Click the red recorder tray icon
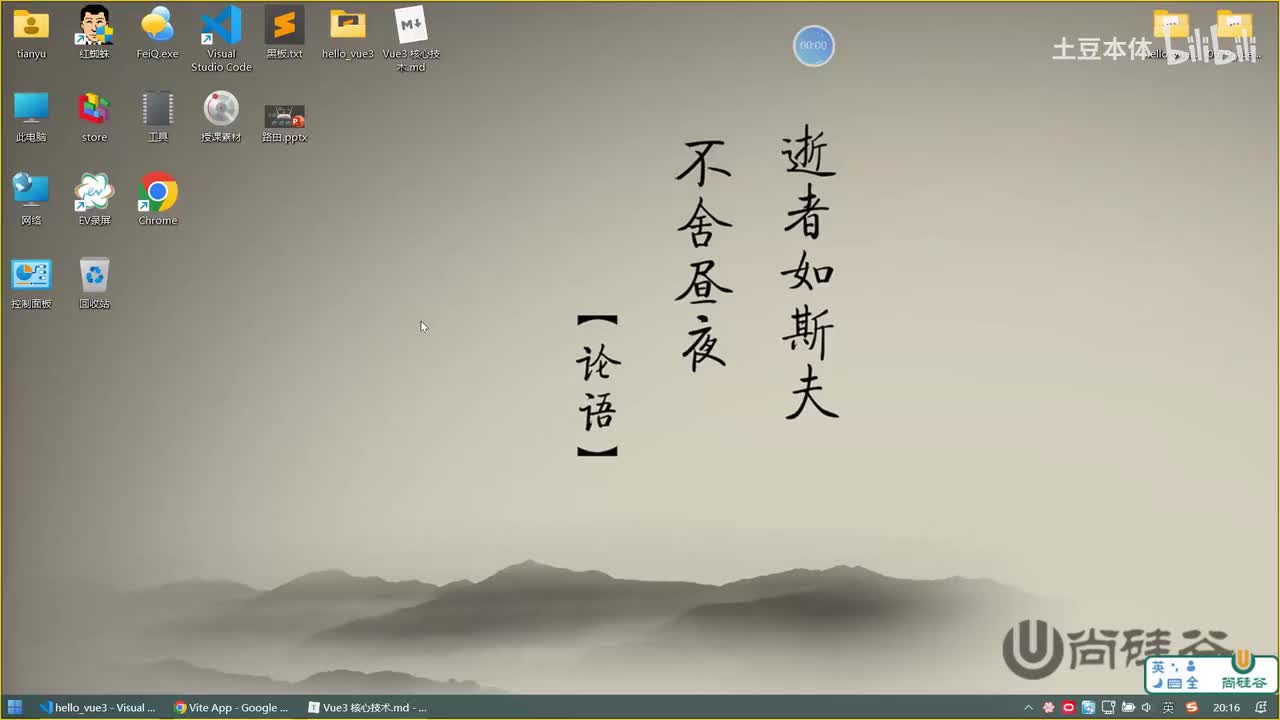Image resolution: width=1280 pixels, height=720 pixels. [x=1068, y=708]
